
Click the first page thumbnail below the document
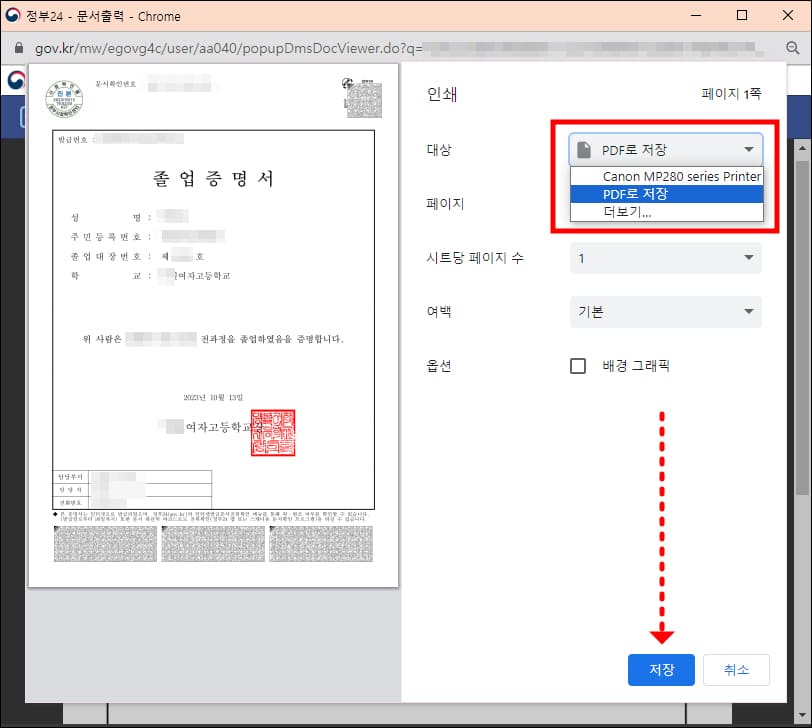click(105, 543)
